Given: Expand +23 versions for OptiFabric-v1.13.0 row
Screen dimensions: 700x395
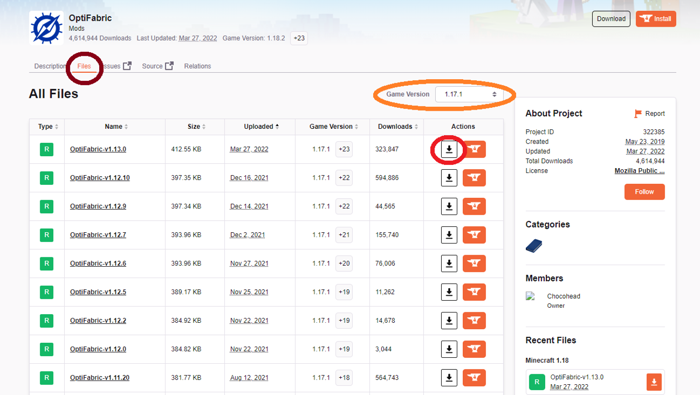Looking at the screenshot, I should (344, 149).
